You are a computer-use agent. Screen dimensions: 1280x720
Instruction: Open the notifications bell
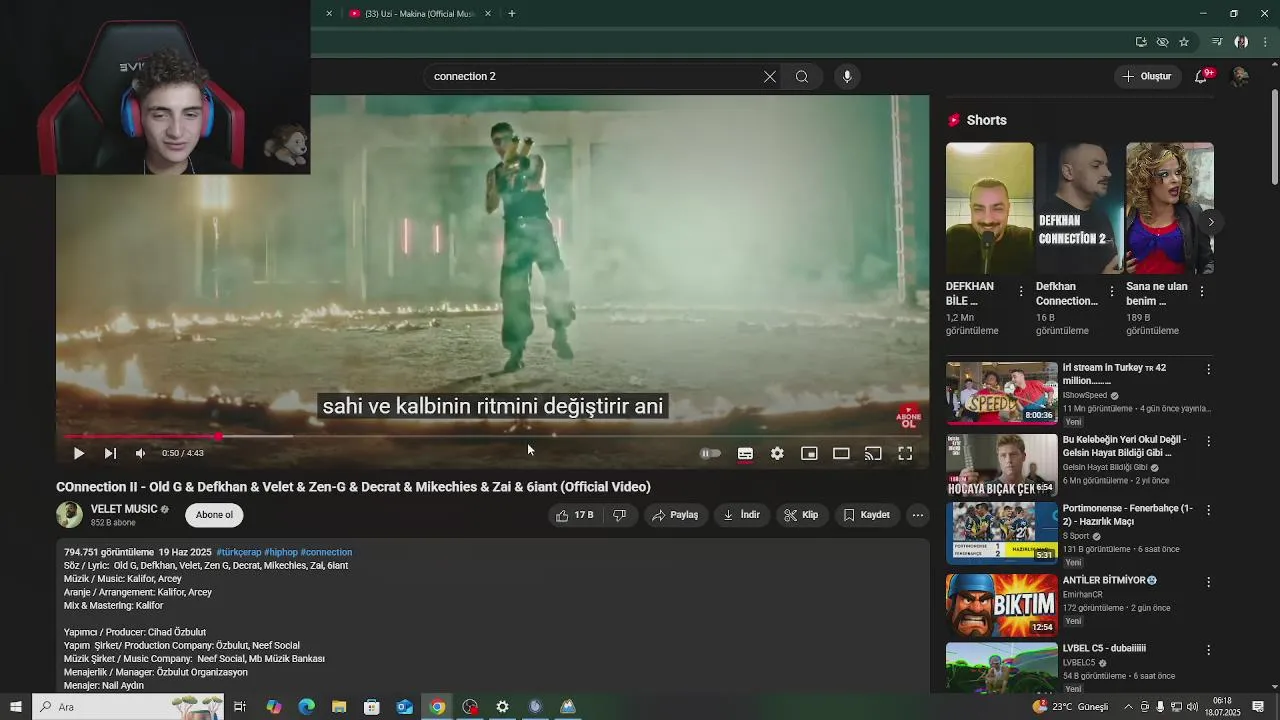tap(1202, 76)
